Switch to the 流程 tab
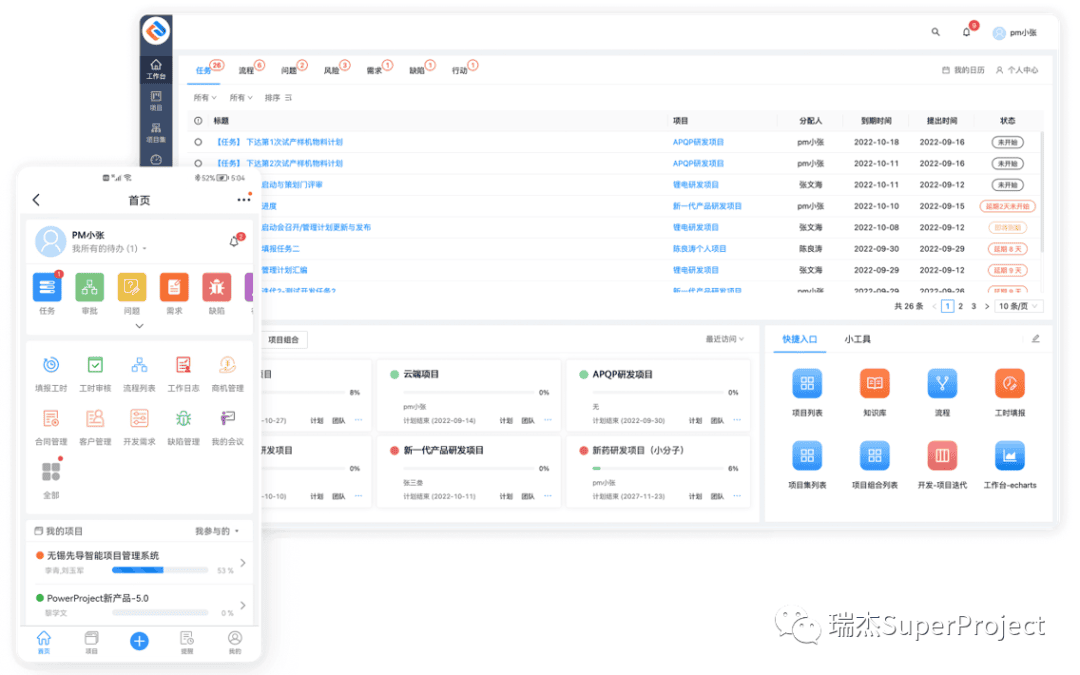The width and height of the screenshot is (1080, 675). pos(246,70)
